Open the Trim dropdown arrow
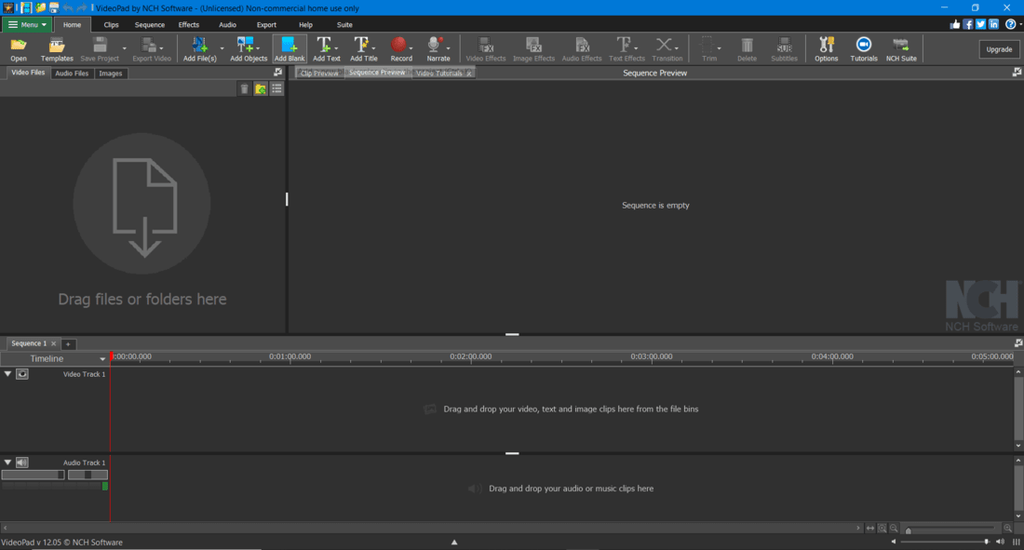 (x=719, y=48)
